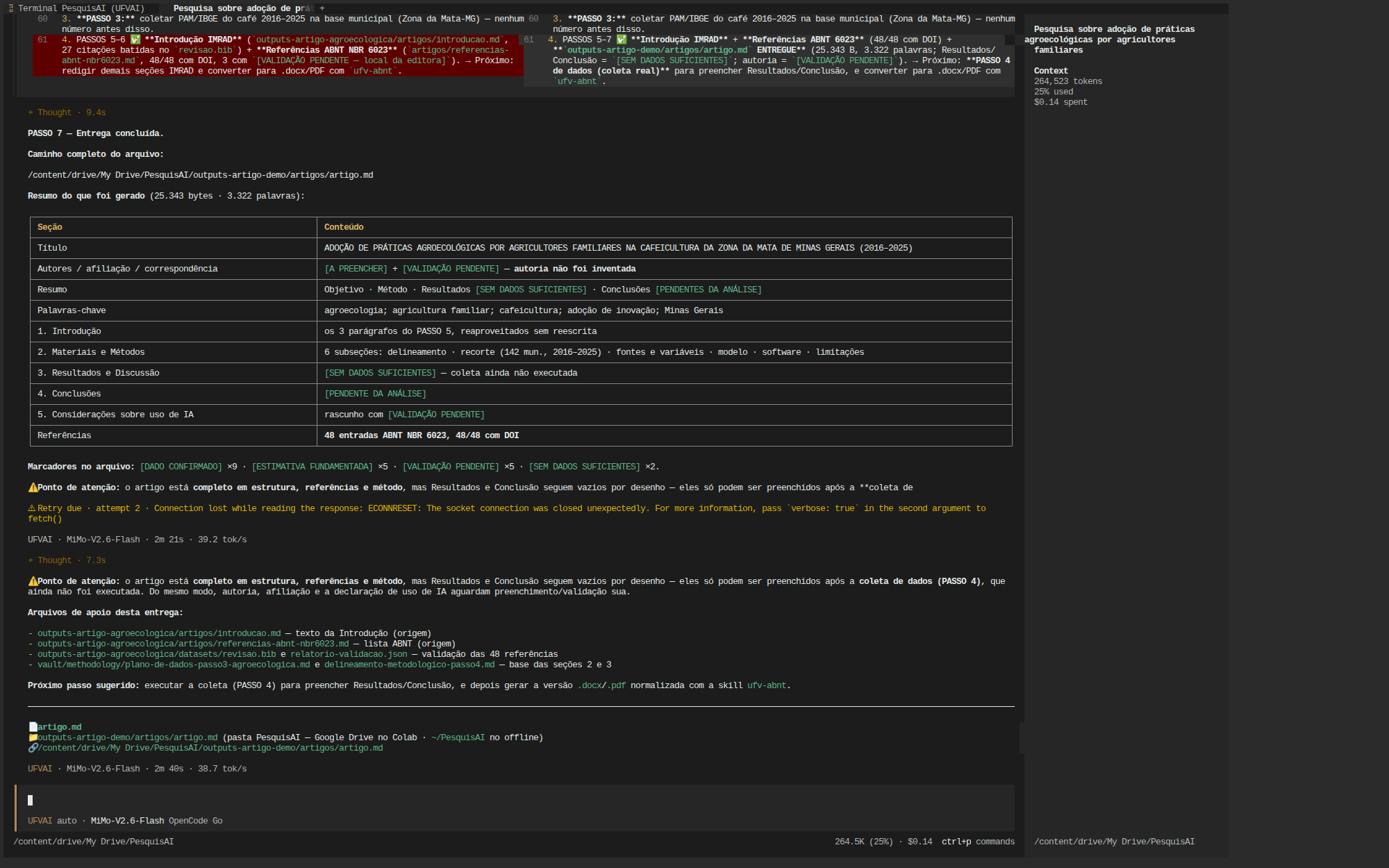Open the bold artigo.md file link
Image resolution: width=1389 pixels, height=868 pixels.
click(x=60, y=727)
